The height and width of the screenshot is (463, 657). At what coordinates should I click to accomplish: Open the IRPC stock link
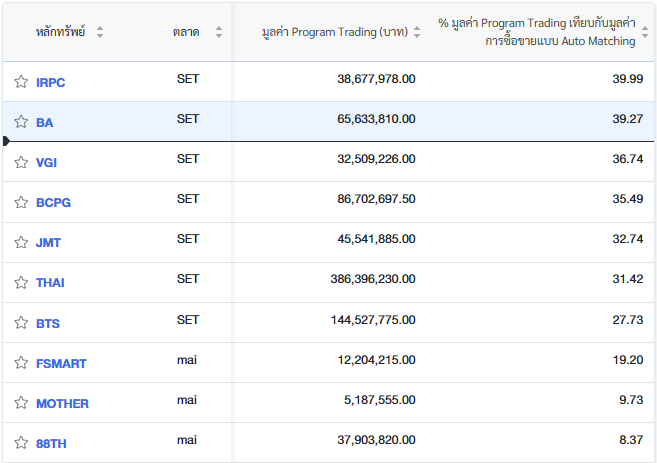point(50,82)
